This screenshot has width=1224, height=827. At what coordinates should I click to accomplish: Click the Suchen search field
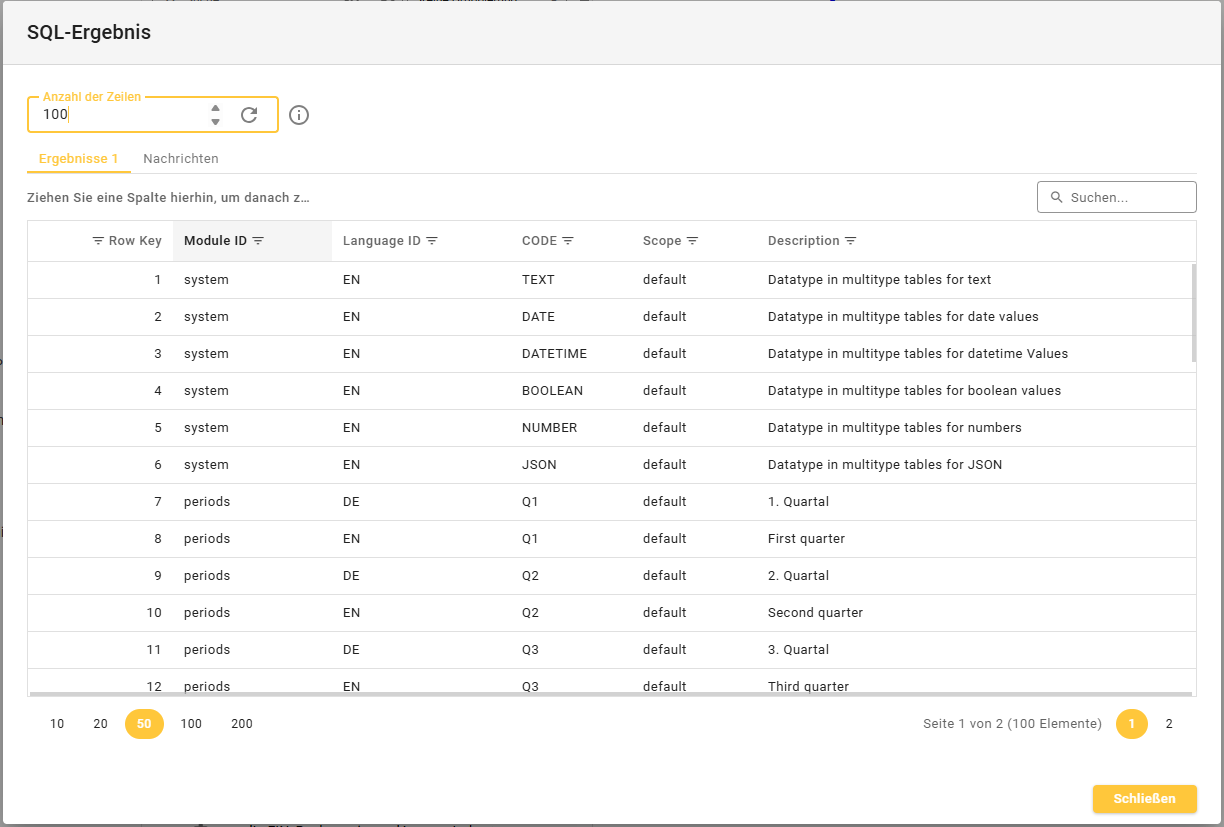(x=1127, y=198)
